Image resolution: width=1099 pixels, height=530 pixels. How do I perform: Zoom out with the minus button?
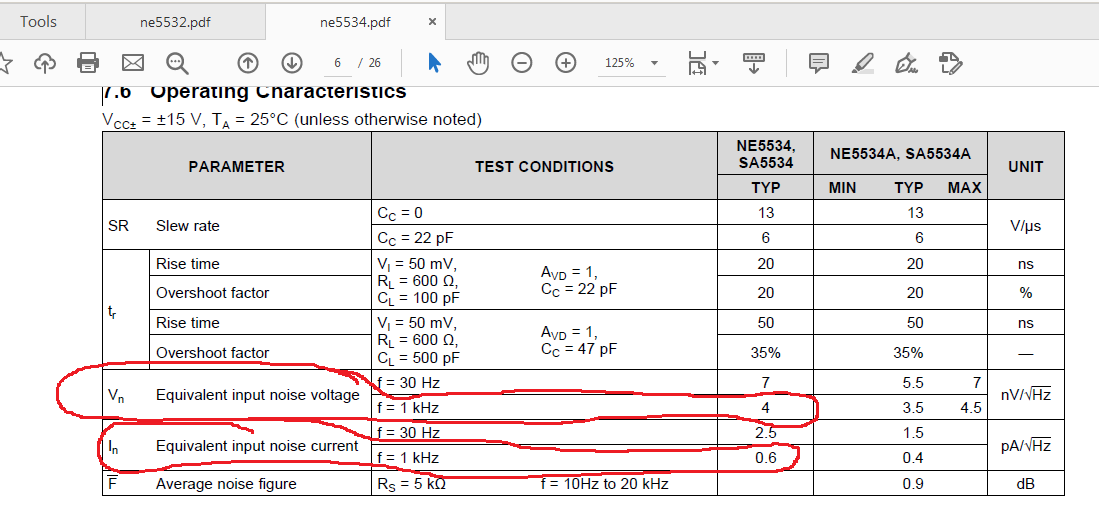click(x=521, y=63)
